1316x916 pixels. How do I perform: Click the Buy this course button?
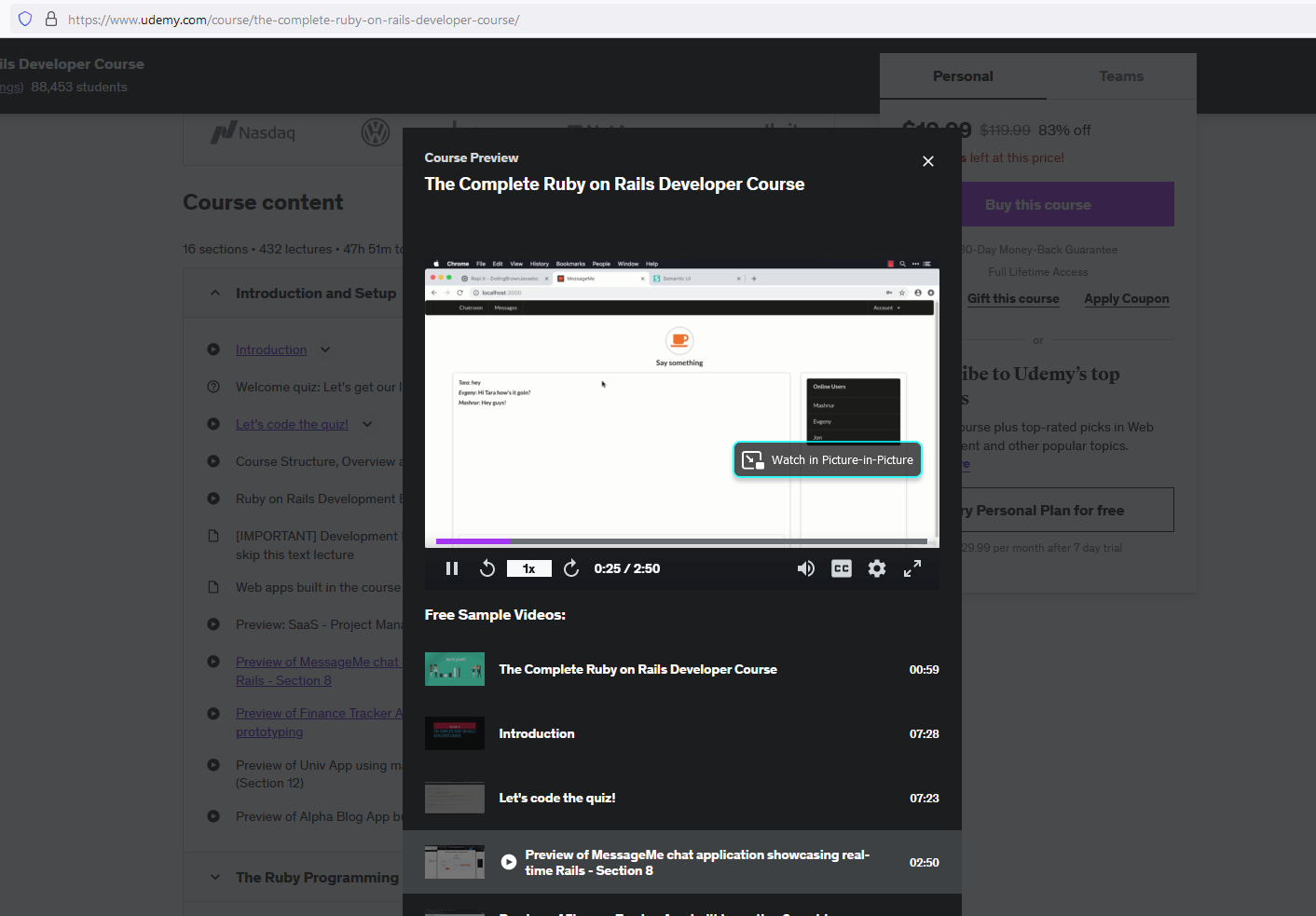(1037, 204)
